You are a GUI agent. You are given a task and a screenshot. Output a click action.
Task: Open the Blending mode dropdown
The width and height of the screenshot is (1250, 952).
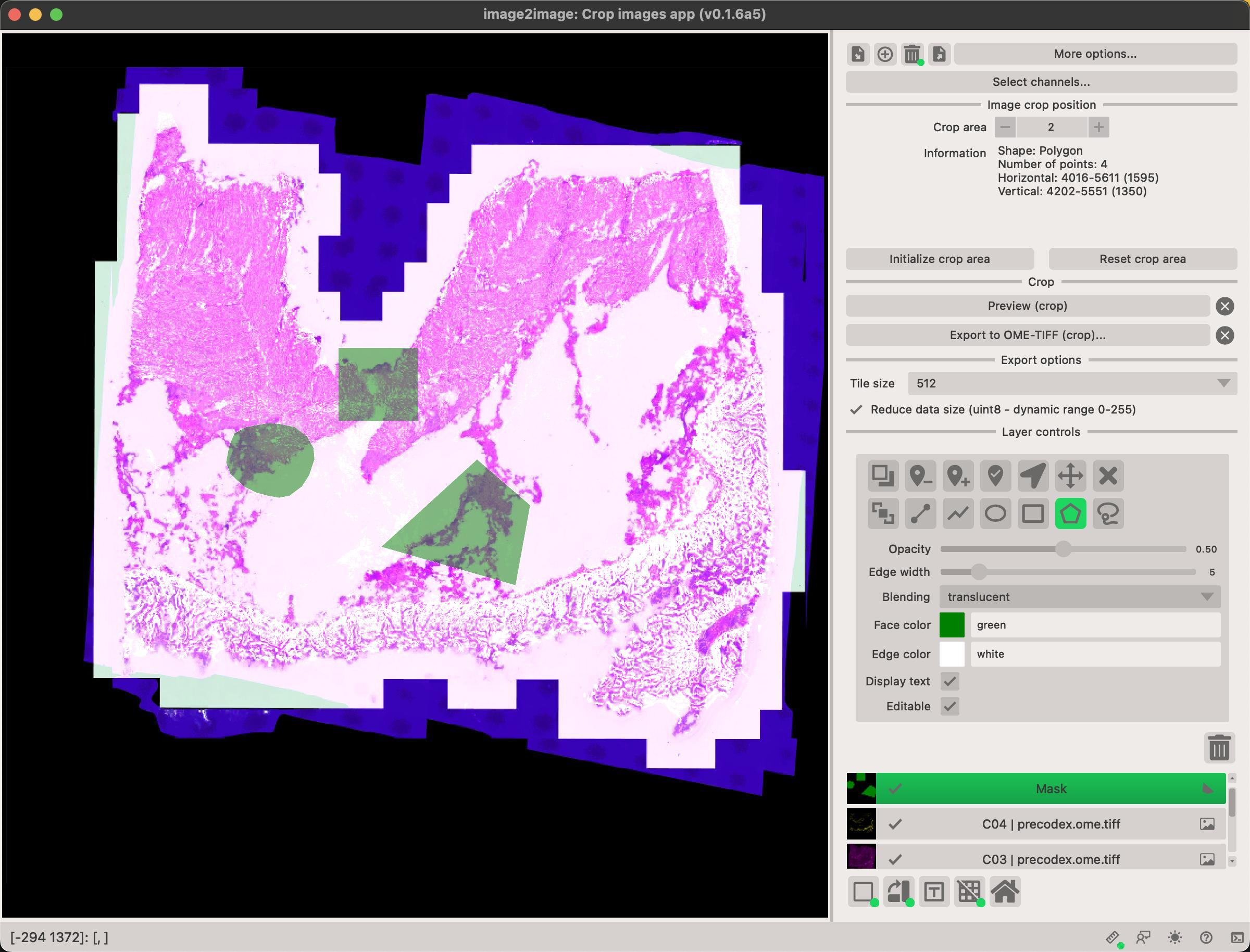[x=1079, y=597]
